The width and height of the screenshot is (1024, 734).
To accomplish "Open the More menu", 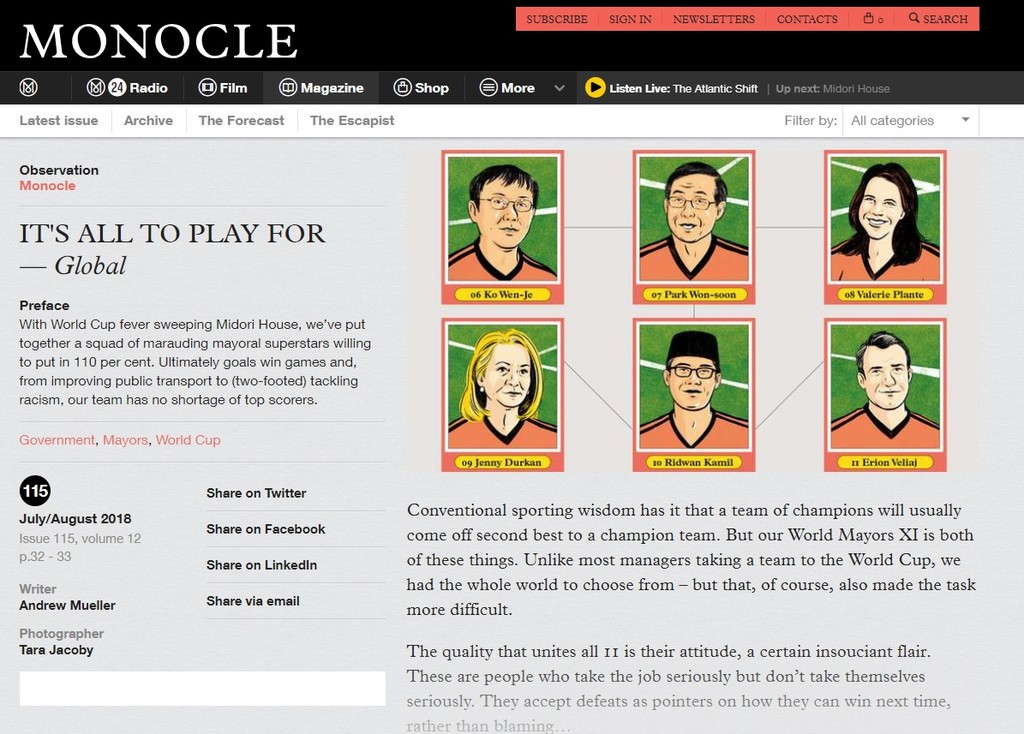I will click(x=507, y=88).
